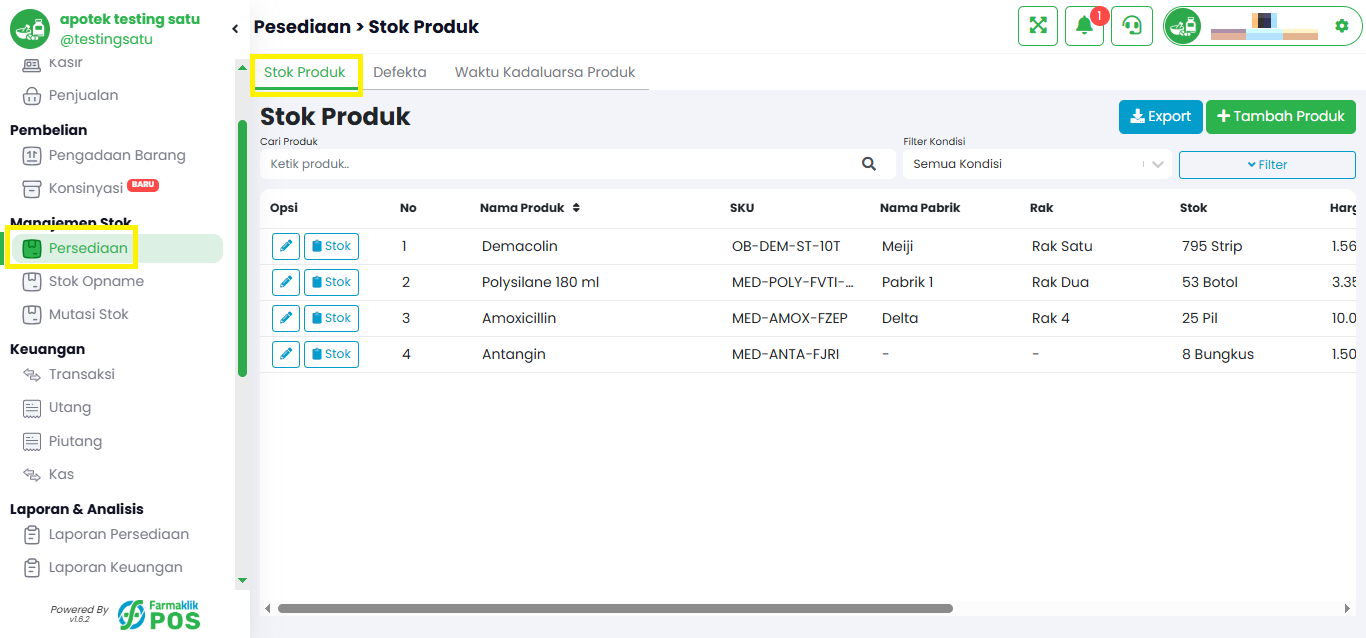The width and height of the screenshot is (1366, 638).
Task: Click SKU MED-AMOX-FZEP cell
Action: click(790, 318)
